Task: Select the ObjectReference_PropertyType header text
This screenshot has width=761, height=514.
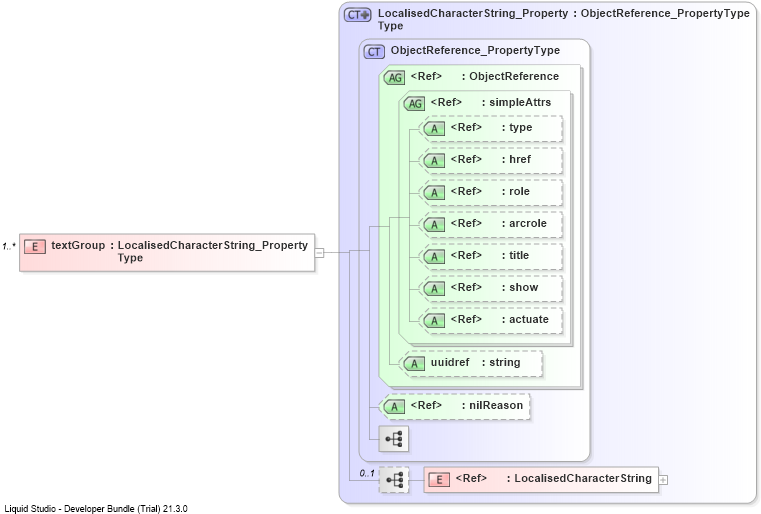Action: point(475,50)
